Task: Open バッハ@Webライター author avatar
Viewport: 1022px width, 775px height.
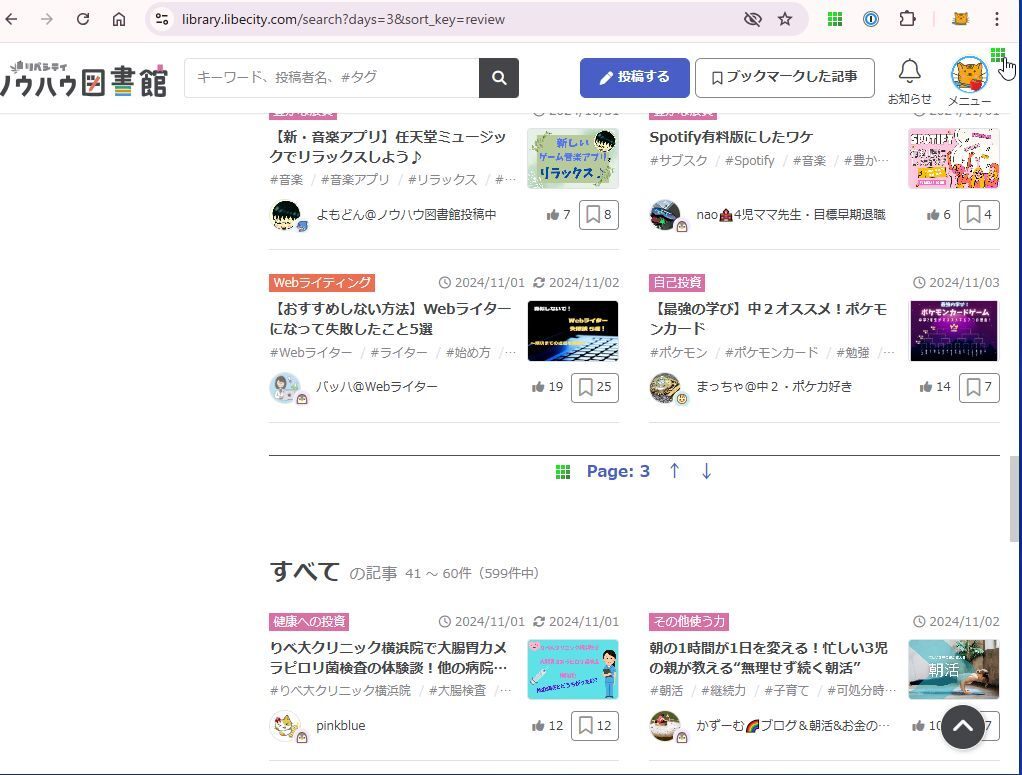Action: 285,388
